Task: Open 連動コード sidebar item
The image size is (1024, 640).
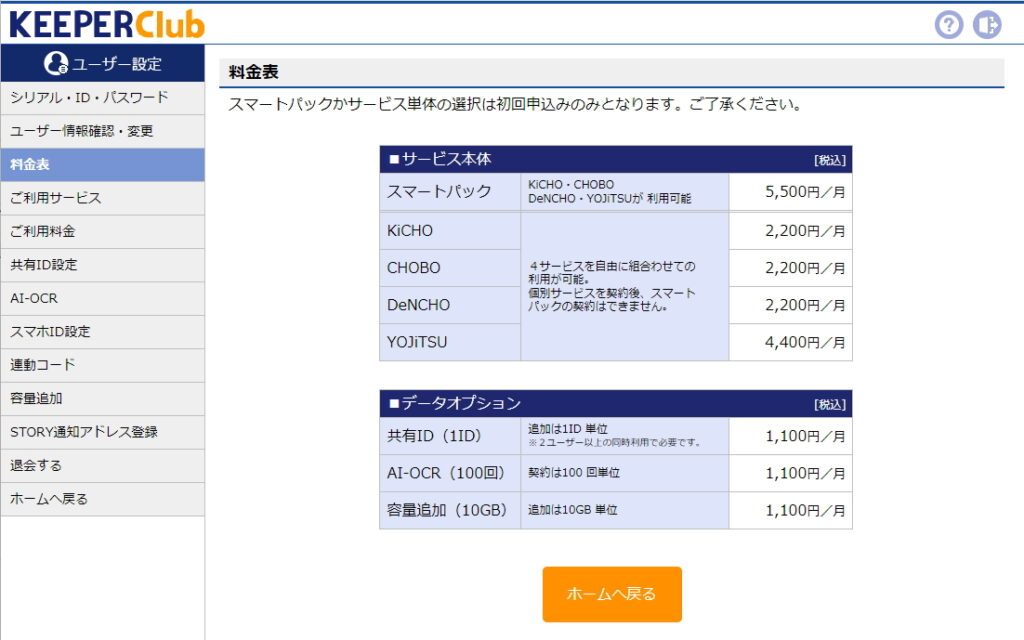Action: click(x=103, y=365)
